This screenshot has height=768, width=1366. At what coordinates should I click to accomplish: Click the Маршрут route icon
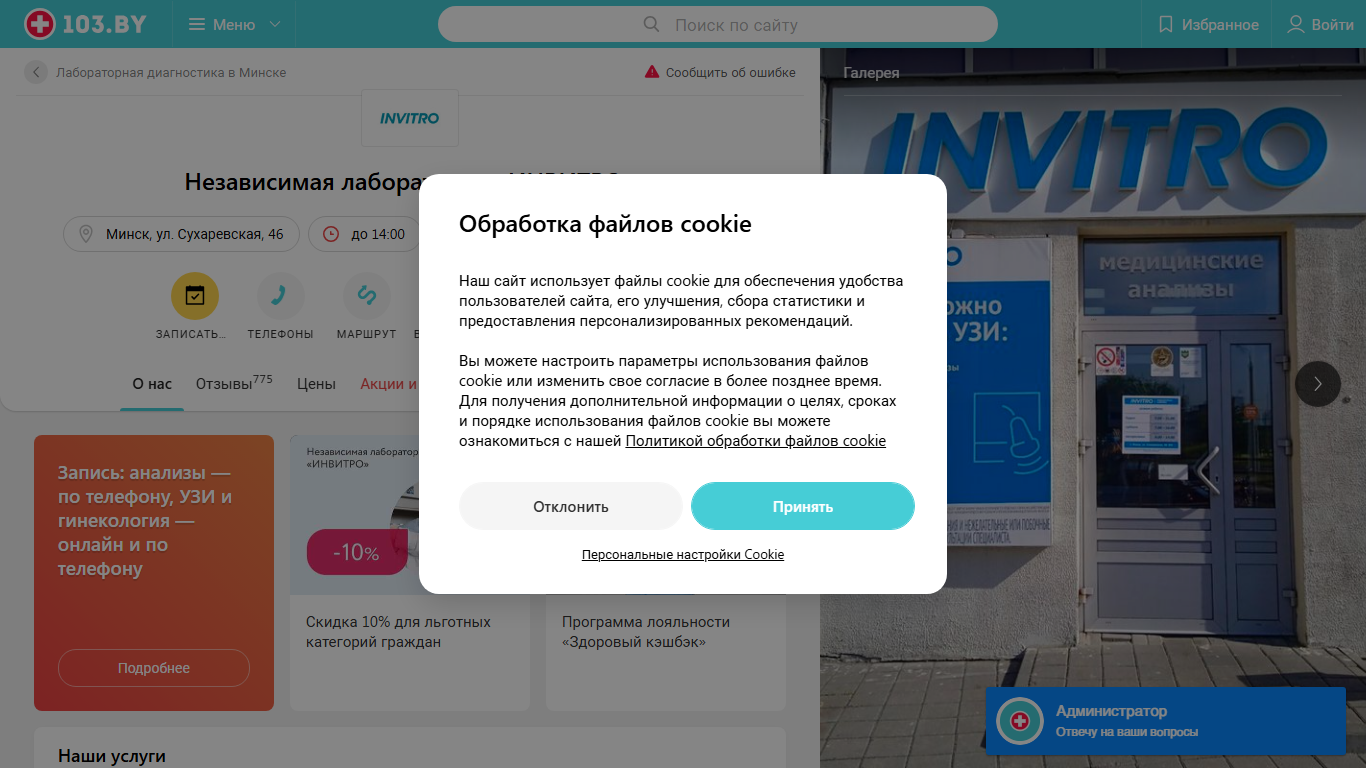click(x=367, y=295)
